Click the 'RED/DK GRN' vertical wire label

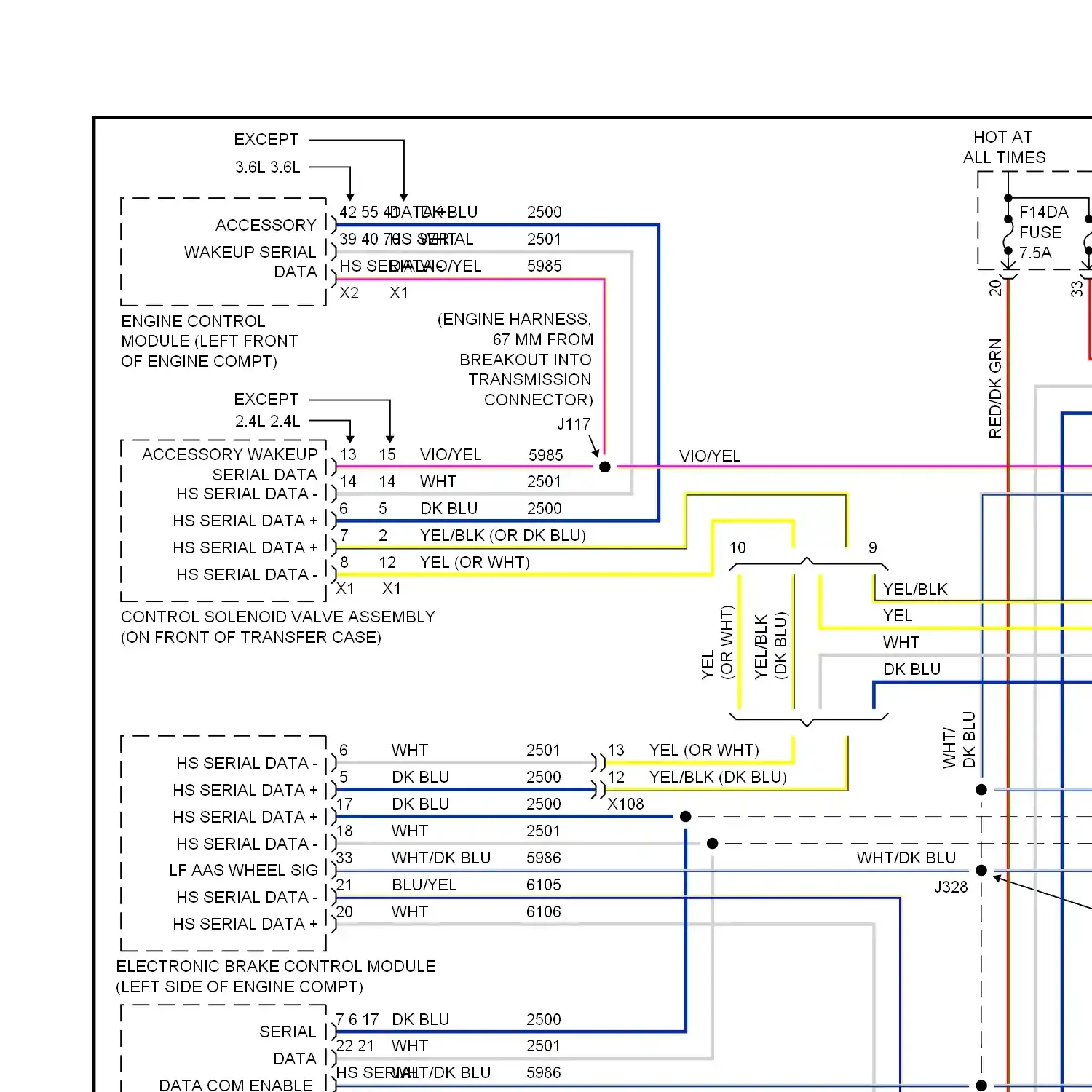click(995, 388)
